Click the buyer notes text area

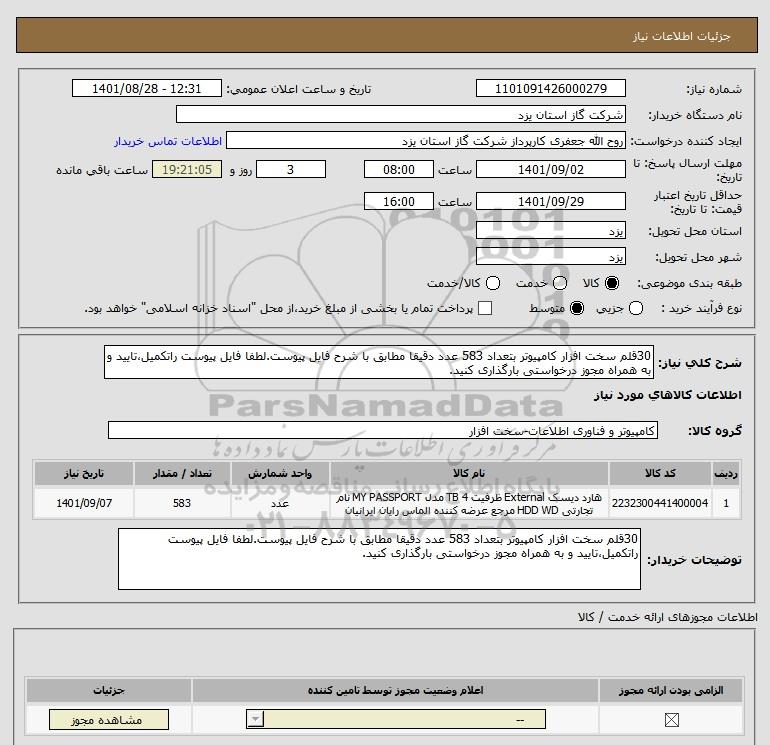[x=379, y=559]
